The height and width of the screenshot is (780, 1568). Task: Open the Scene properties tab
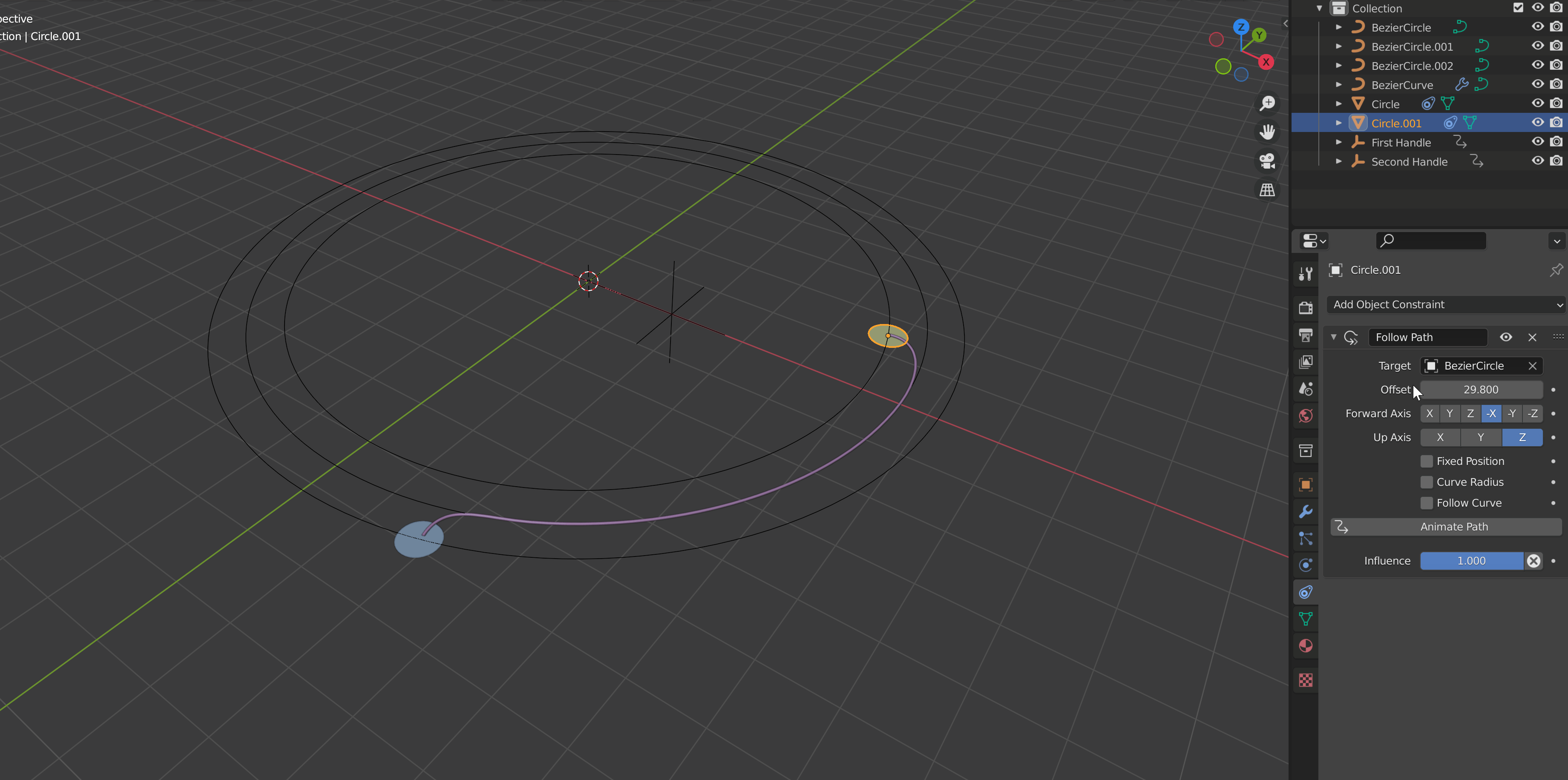tap(1306, 389)
